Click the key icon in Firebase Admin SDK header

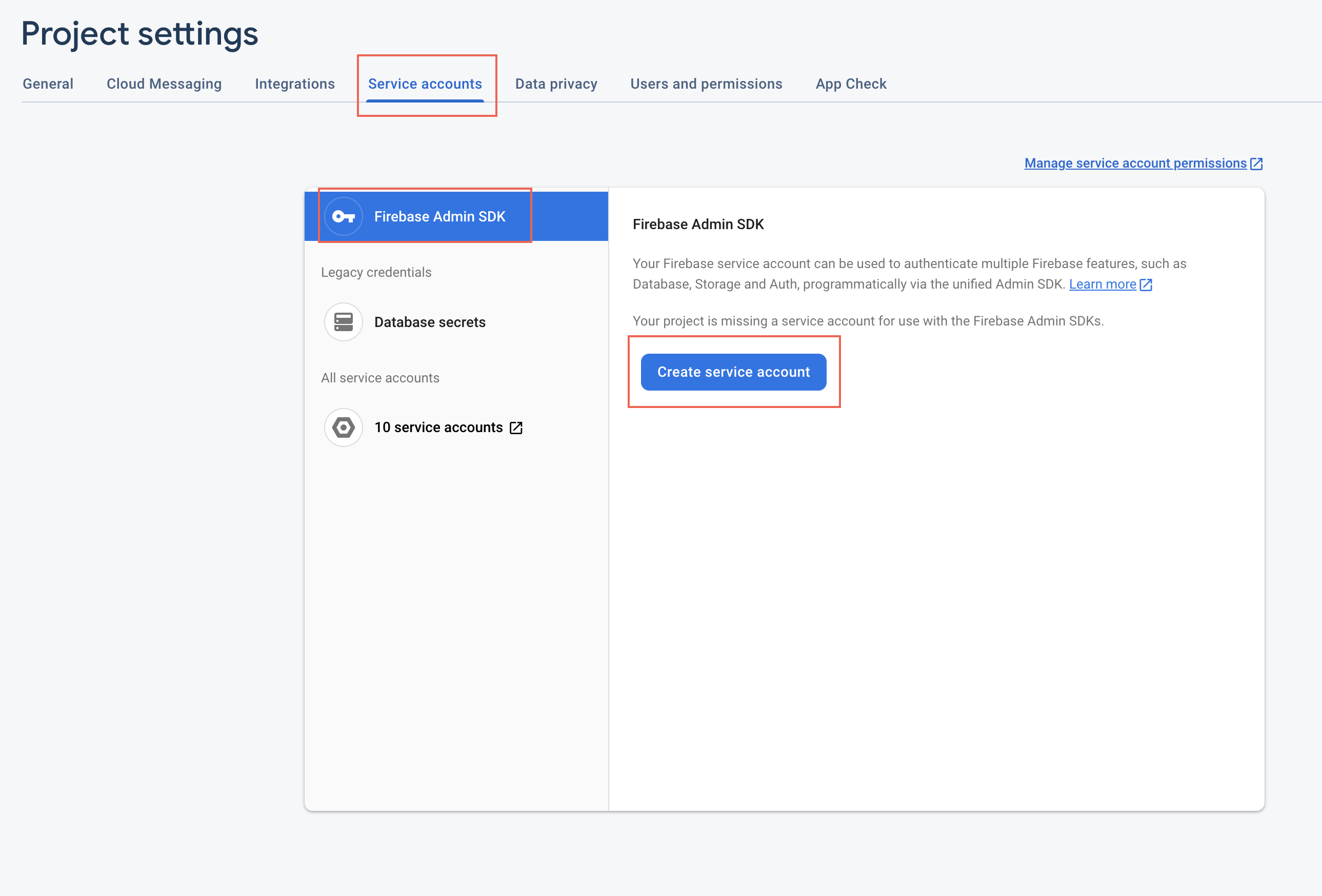(343, 216)
